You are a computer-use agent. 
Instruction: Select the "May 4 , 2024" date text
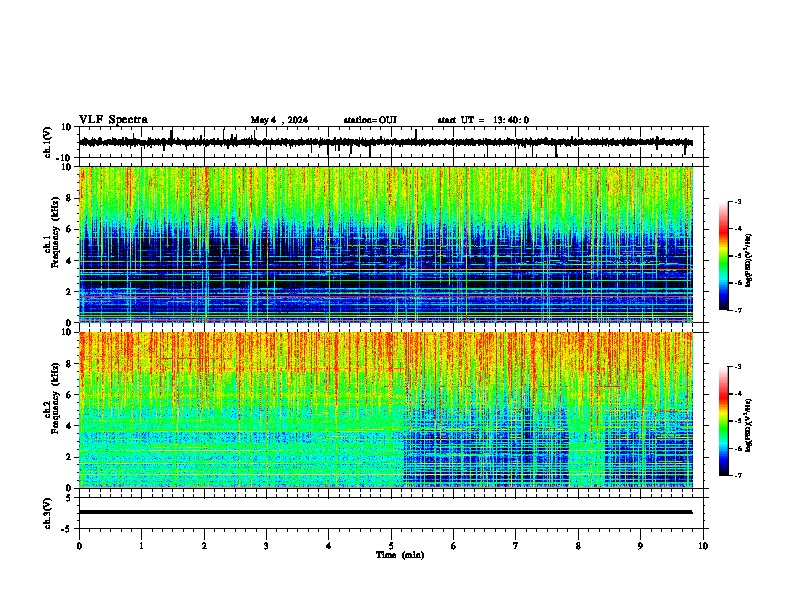[x=279, y=120]
